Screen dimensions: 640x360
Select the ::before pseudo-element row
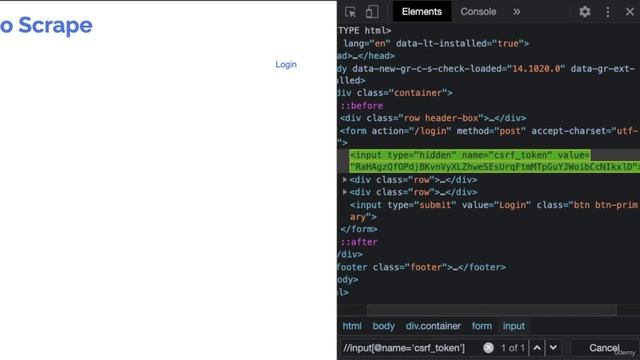tap(362, 106)
